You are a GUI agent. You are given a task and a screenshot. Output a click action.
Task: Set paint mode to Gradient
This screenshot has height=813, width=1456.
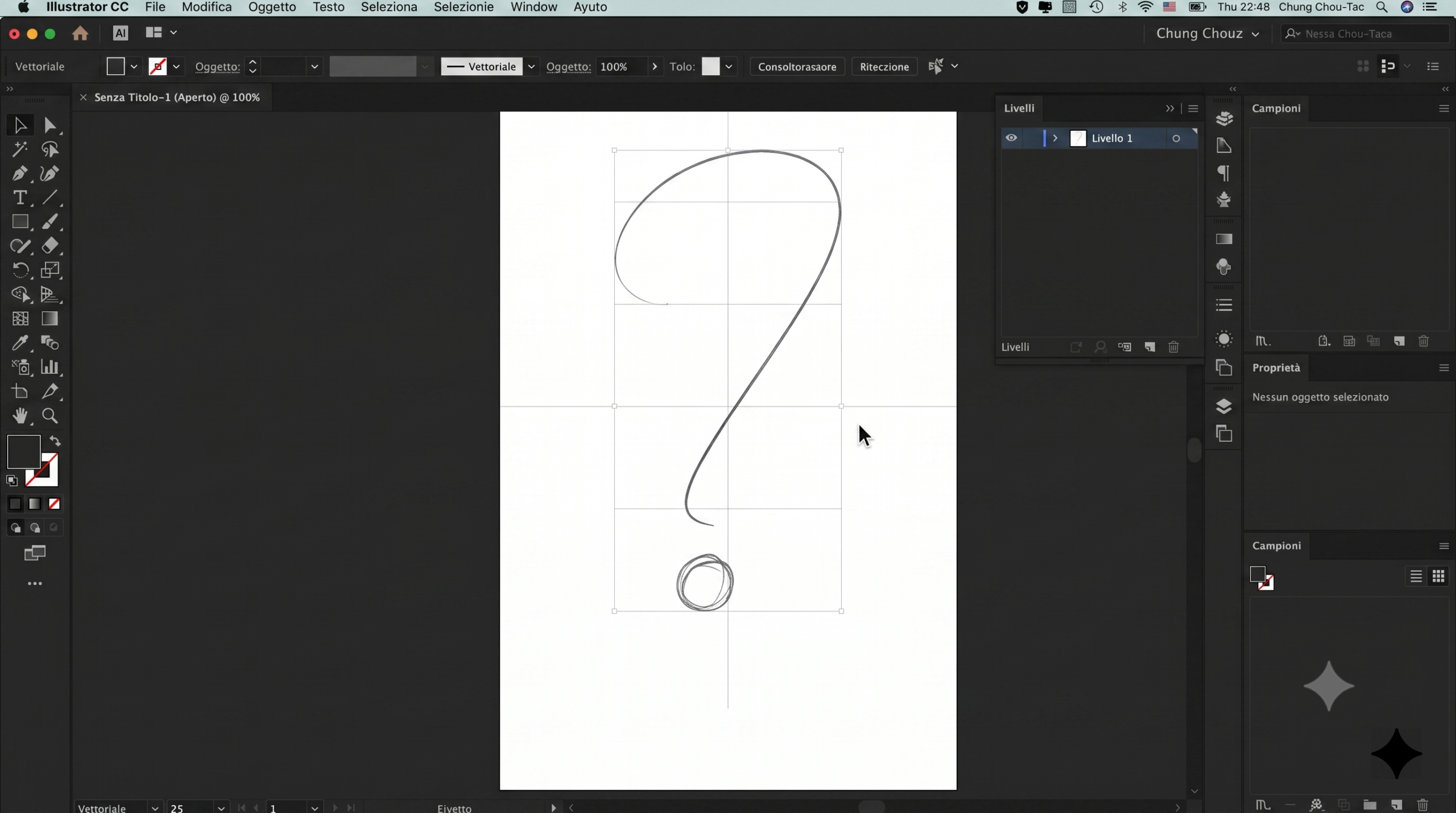coord(35,504)
